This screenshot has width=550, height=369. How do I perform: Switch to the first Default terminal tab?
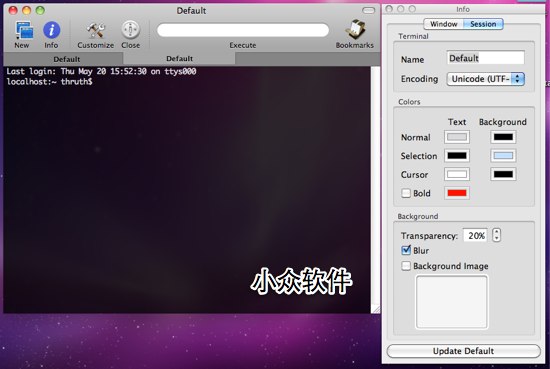coord(63,59)
